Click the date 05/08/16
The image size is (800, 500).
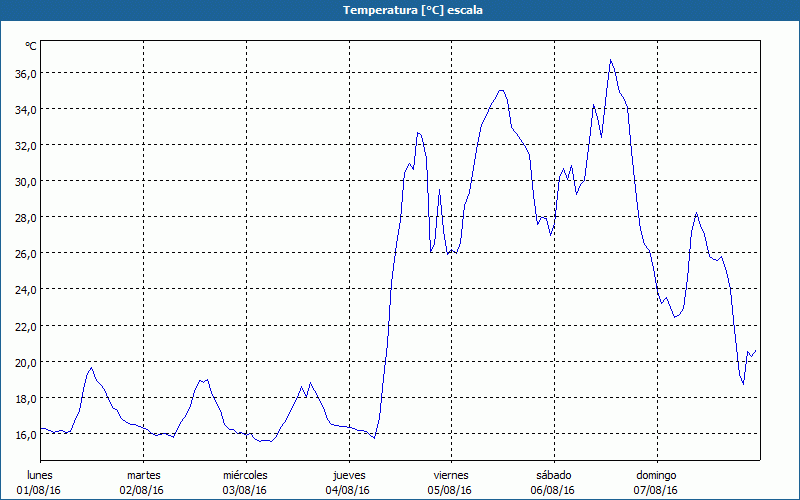pos(449,490)
